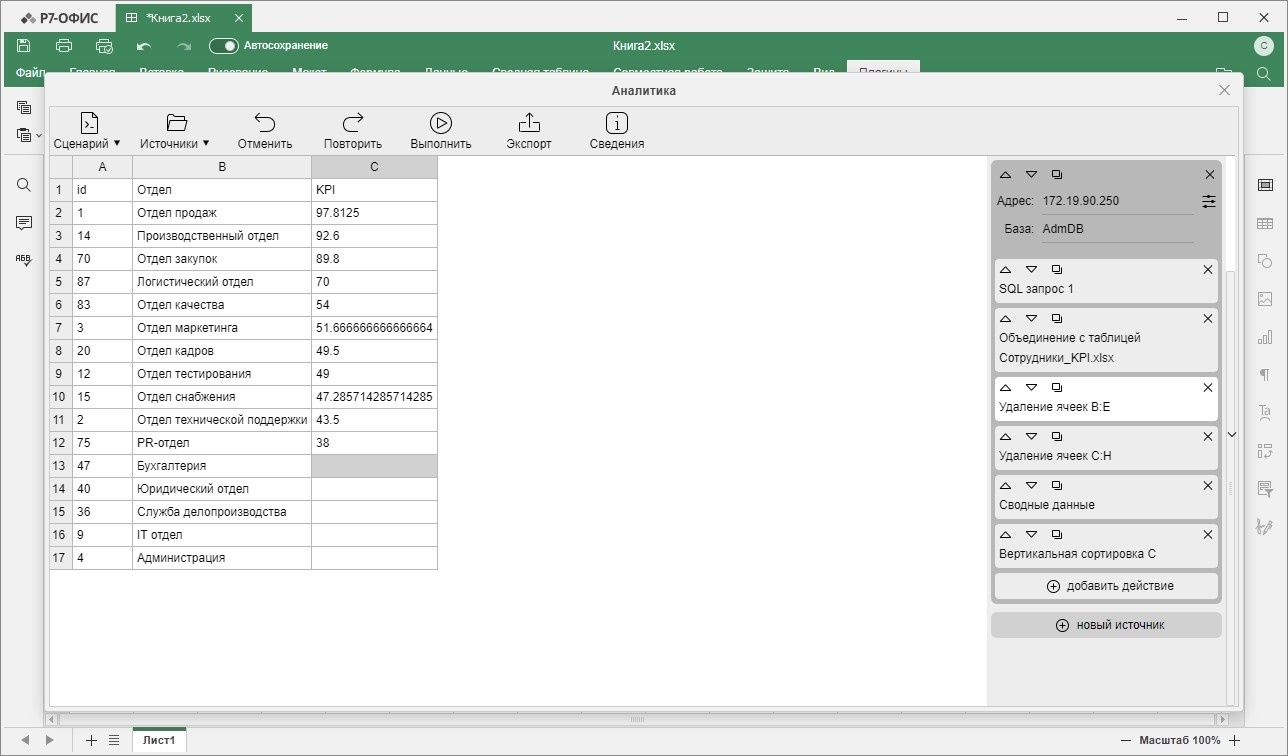Open the comments icon in left sidebar
Screen dimensions: 1288x756
pos(24,222)
